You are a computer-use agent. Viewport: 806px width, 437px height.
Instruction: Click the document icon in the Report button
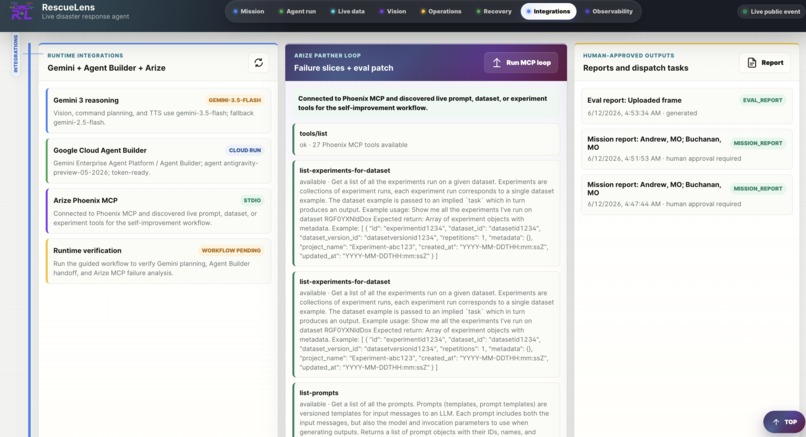point(752,63)
